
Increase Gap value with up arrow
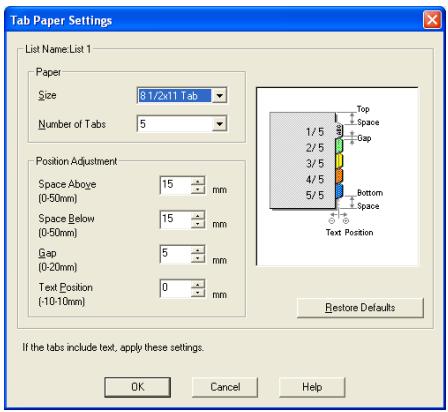198,250
